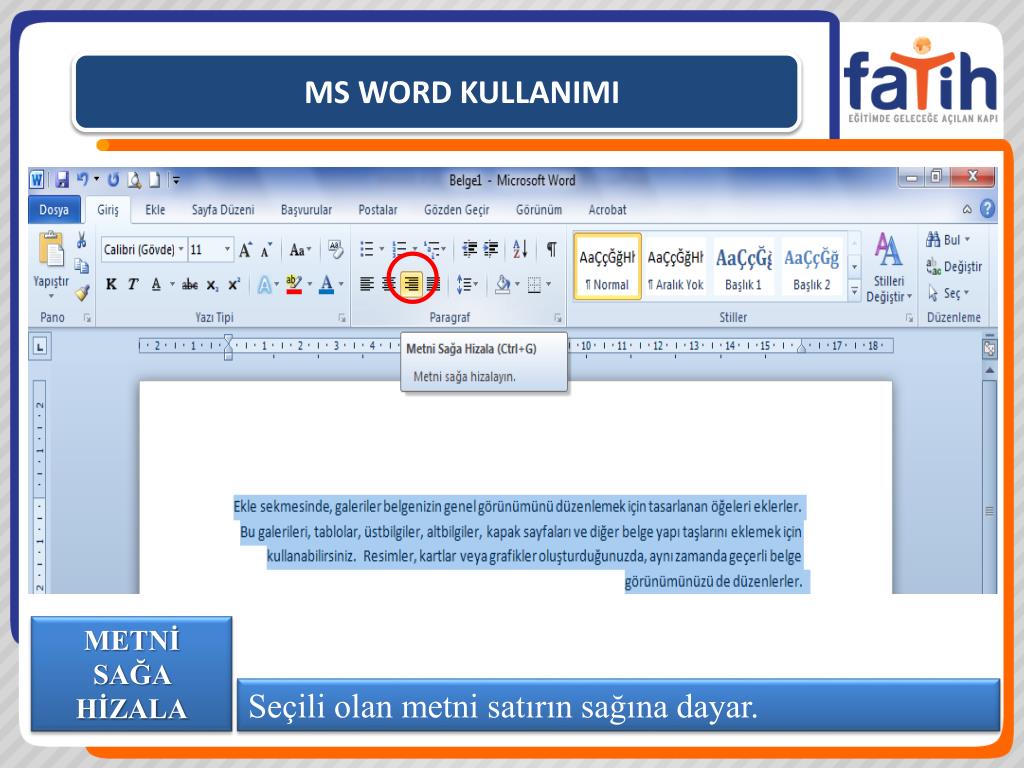Viewport: 1024px width, 768px height.
Task: Click the Copy icon in Pano group
Action: point(82,266)
